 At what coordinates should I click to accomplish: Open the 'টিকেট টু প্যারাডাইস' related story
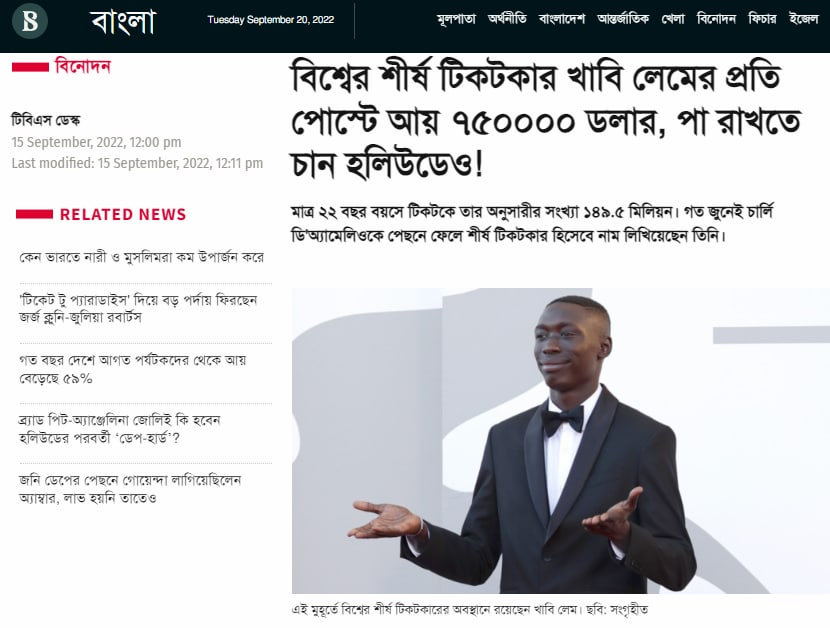[x=138, y=309]
